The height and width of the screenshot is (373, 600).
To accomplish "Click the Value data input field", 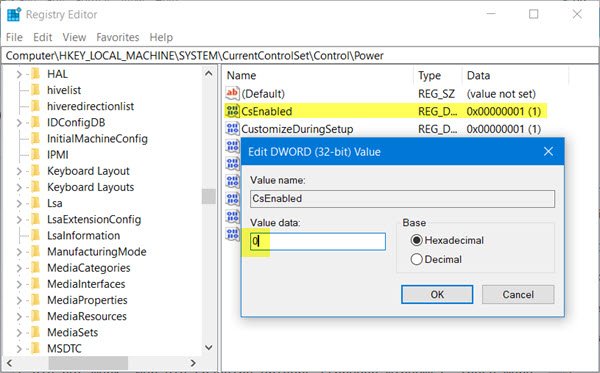I will 318,241.
